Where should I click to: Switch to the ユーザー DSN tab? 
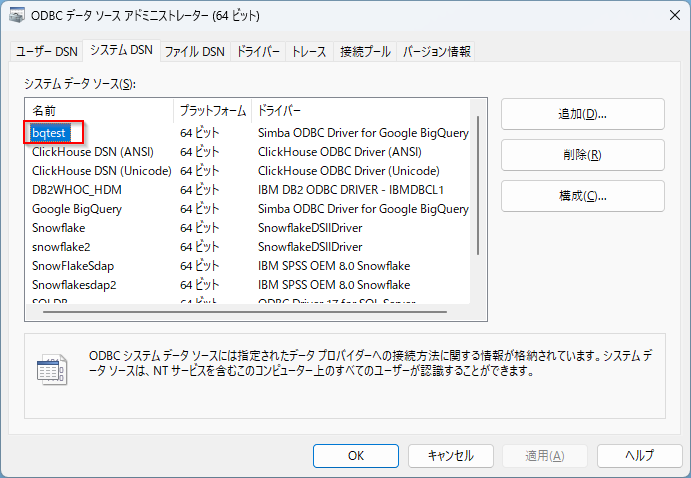[x=47, y=52]
